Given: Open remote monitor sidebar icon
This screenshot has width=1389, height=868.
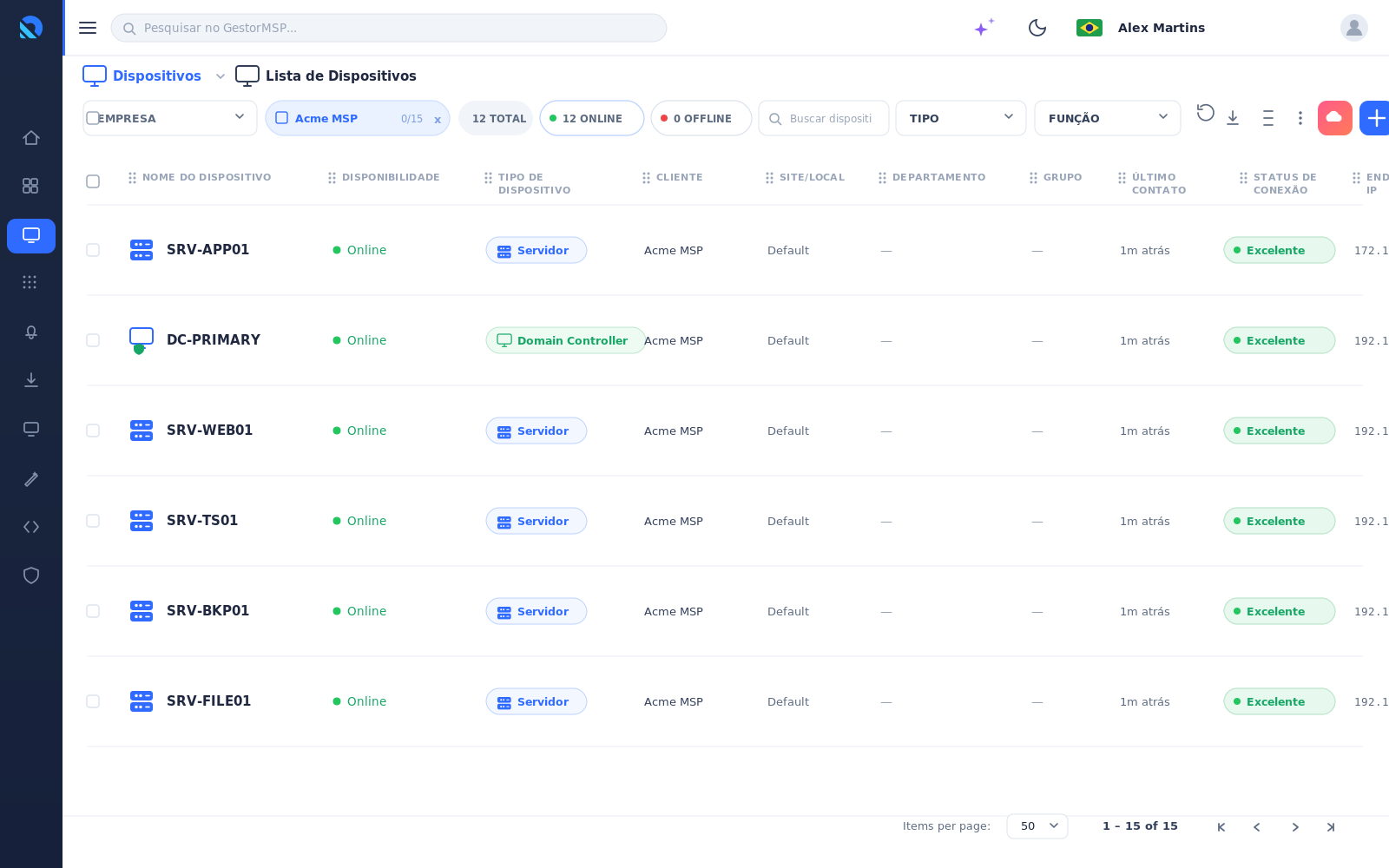Looking at the screenshot, I should point(31,429).
